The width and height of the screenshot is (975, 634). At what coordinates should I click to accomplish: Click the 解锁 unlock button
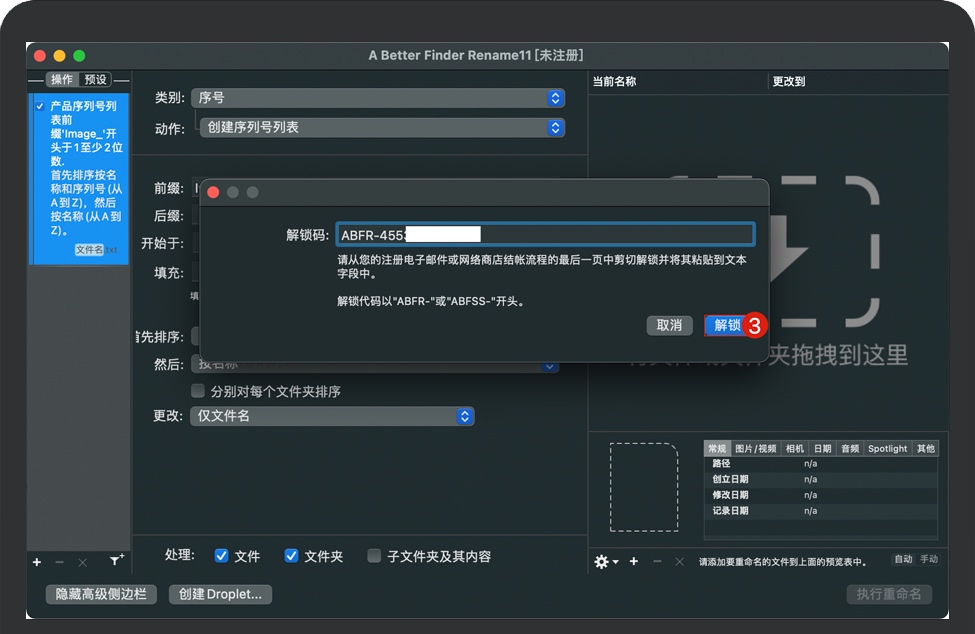pos(726,325)
